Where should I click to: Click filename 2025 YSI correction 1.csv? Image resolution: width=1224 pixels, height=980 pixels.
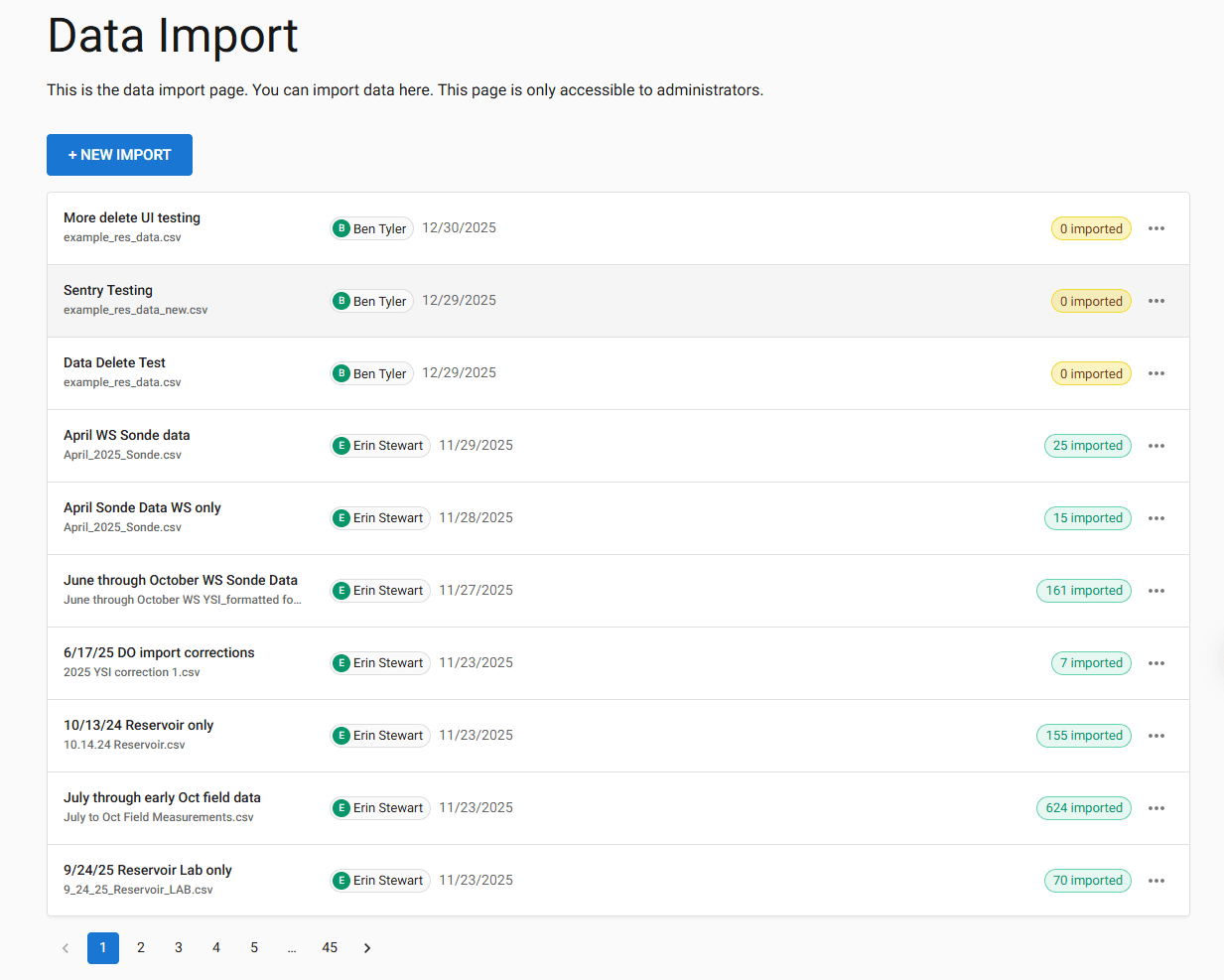(x=132, y=672)
